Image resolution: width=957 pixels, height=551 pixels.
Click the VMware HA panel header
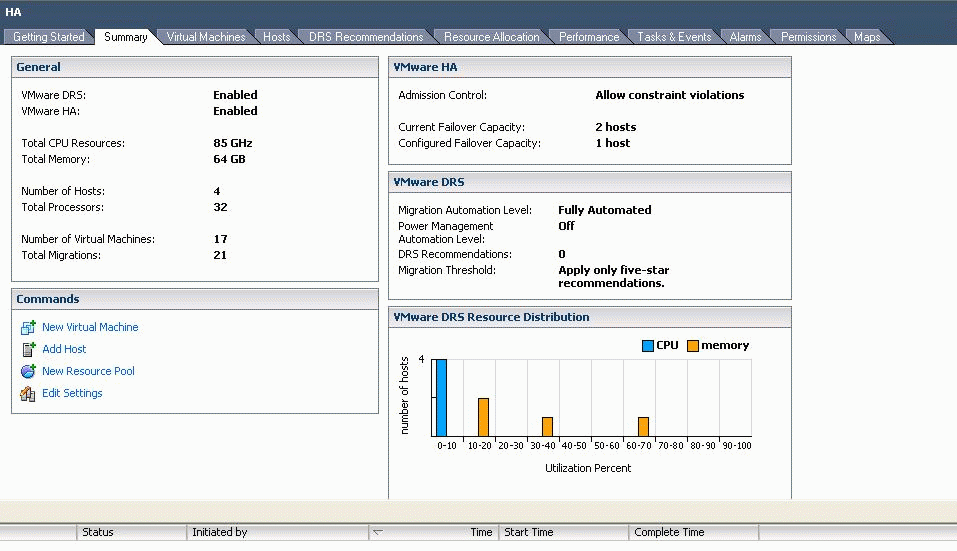click(x=590, y=67)
